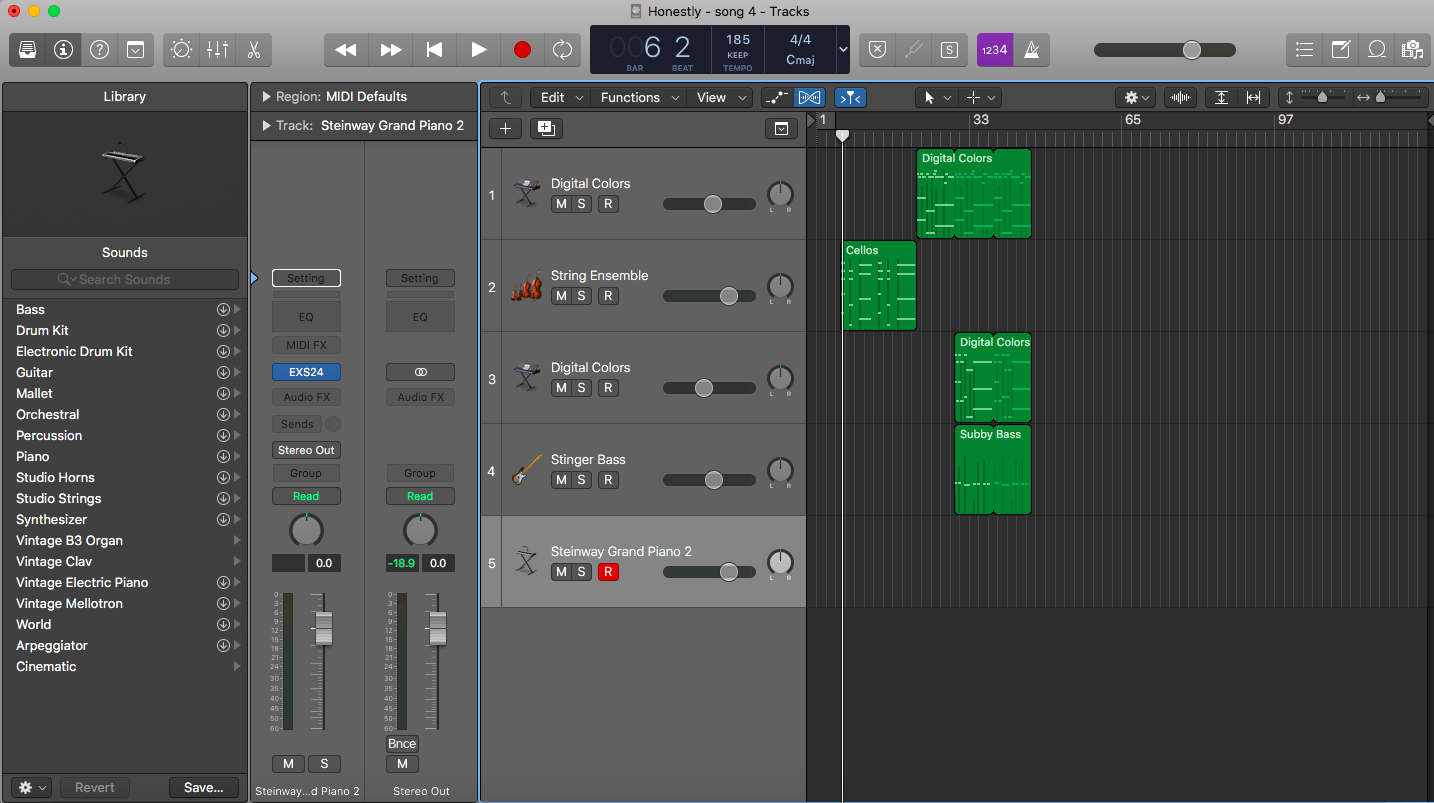Disable record on Steinway Grand Piano 2
The width and height of the screenshot is (1434, 803).
[608, 572]
